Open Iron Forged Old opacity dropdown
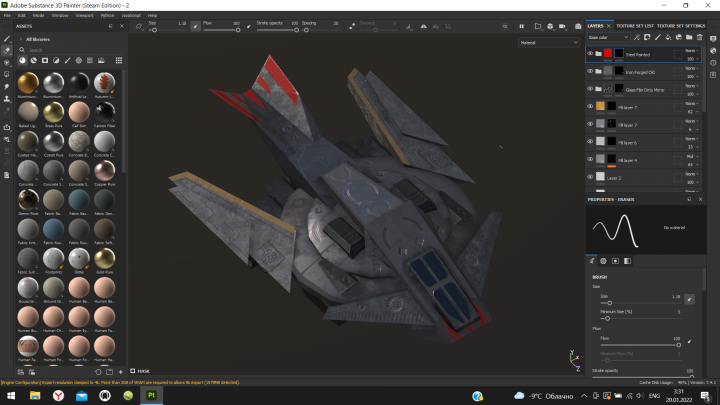Screen dimensions: 720x405 click(692, 76)
